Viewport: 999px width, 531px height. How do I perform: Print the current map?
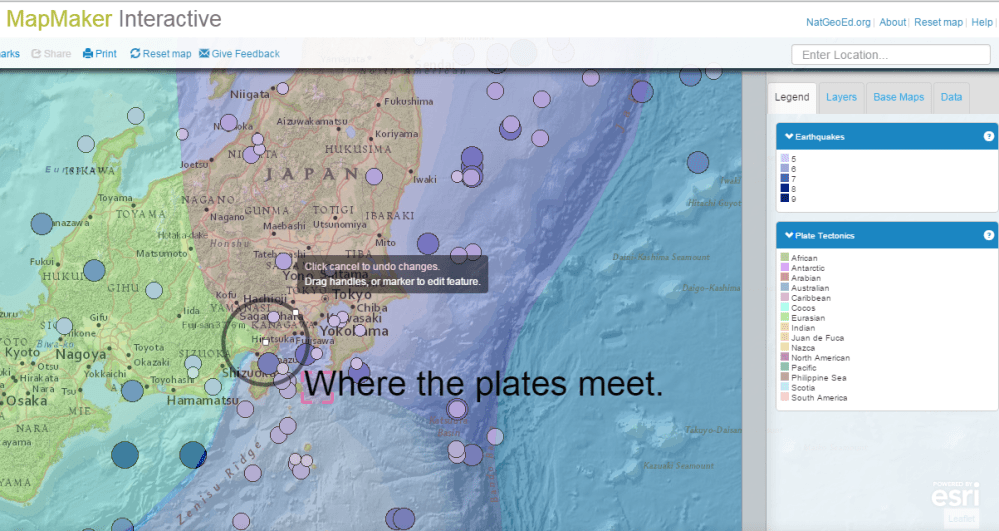click(x=99, y=54)
